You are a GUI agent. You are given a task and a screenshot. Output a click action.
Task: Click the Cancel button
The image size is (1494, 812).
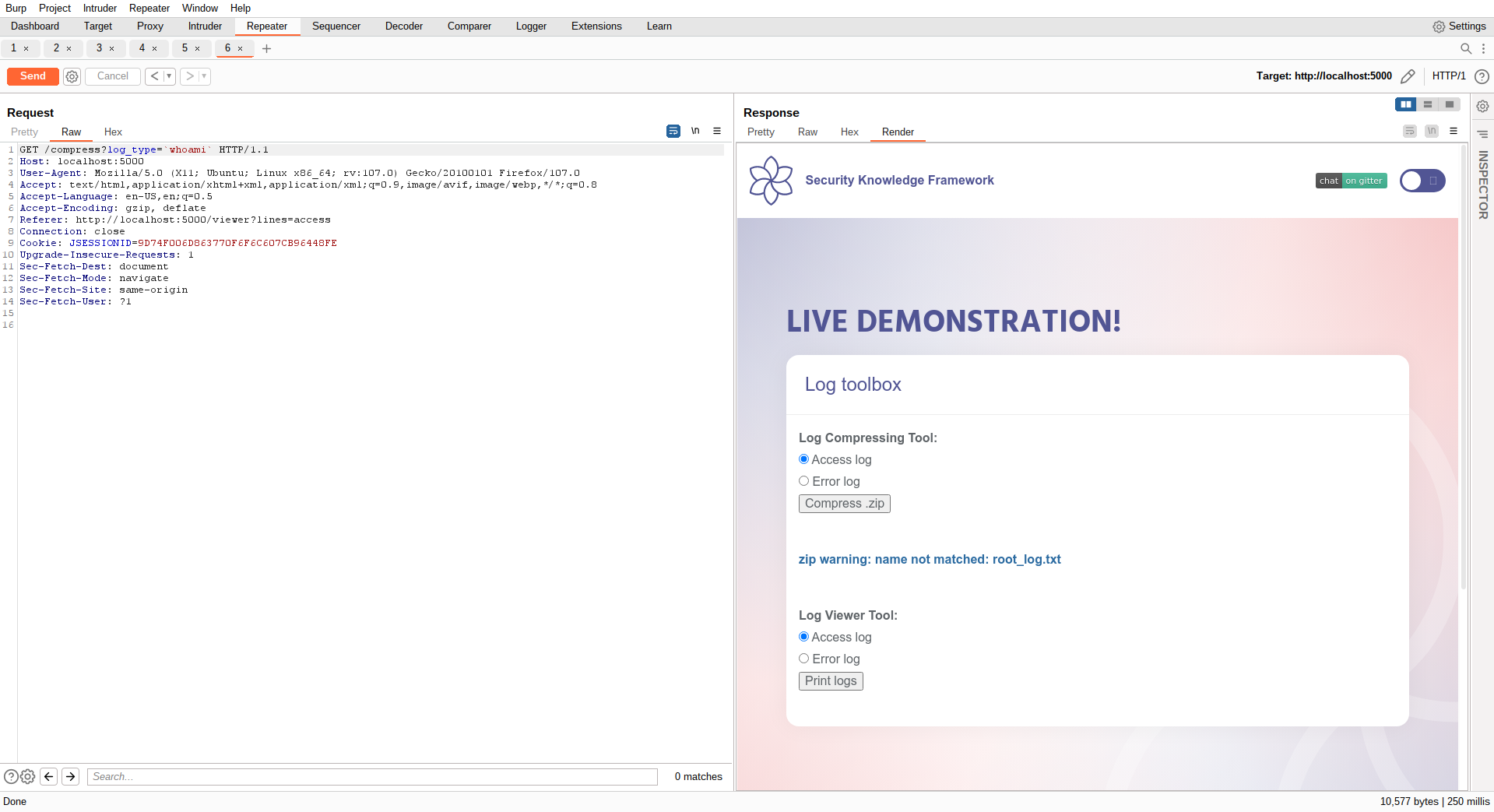(x=113, y=76)
